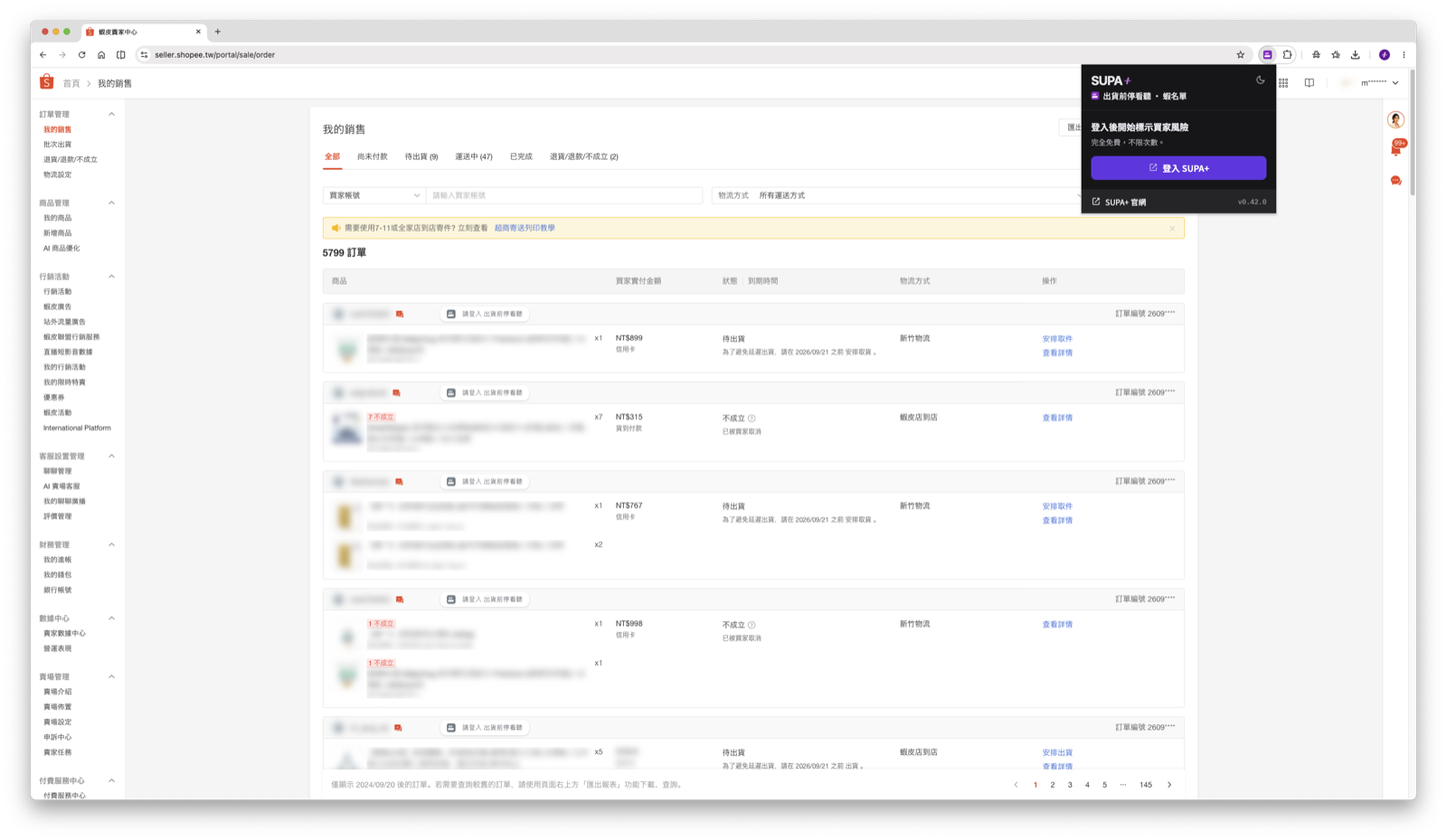
Task: Open the seller education book icon
Action: [x=1309, y=82]
